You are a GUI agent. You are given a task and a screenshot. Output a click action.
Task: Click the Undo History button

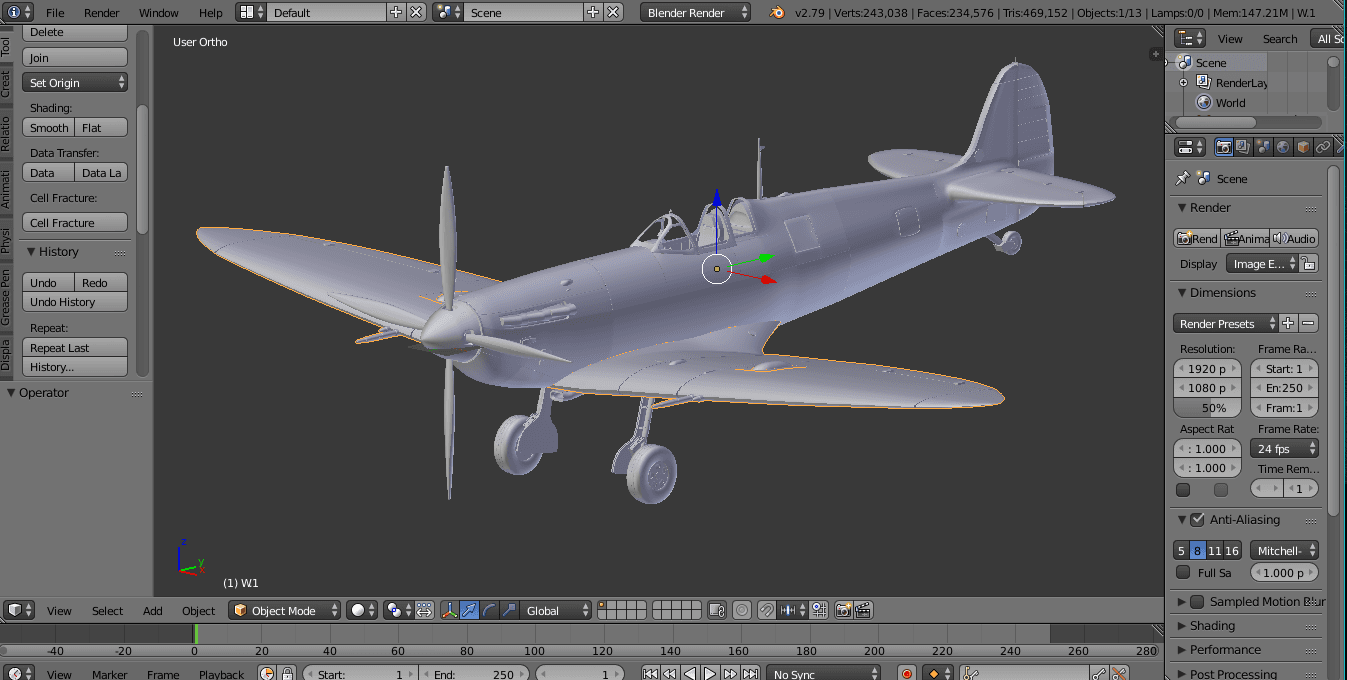click(x=75, y=302)
